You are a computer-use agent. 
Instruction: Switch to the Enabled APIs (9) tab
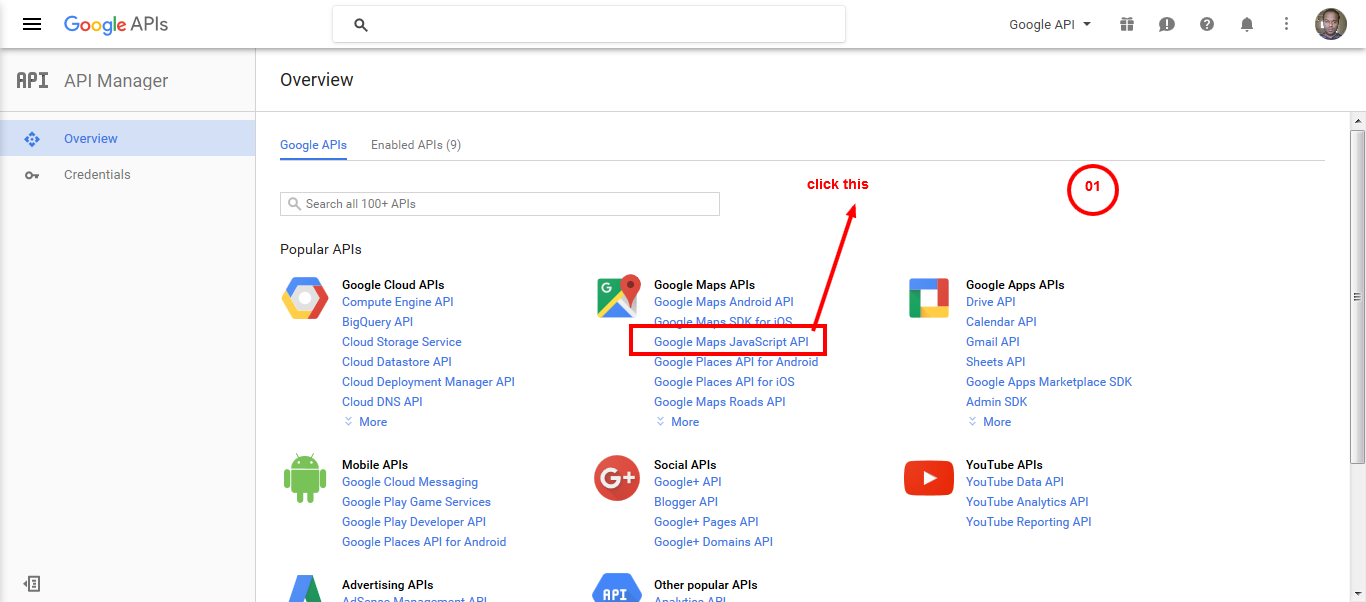[x=416, y=145]
